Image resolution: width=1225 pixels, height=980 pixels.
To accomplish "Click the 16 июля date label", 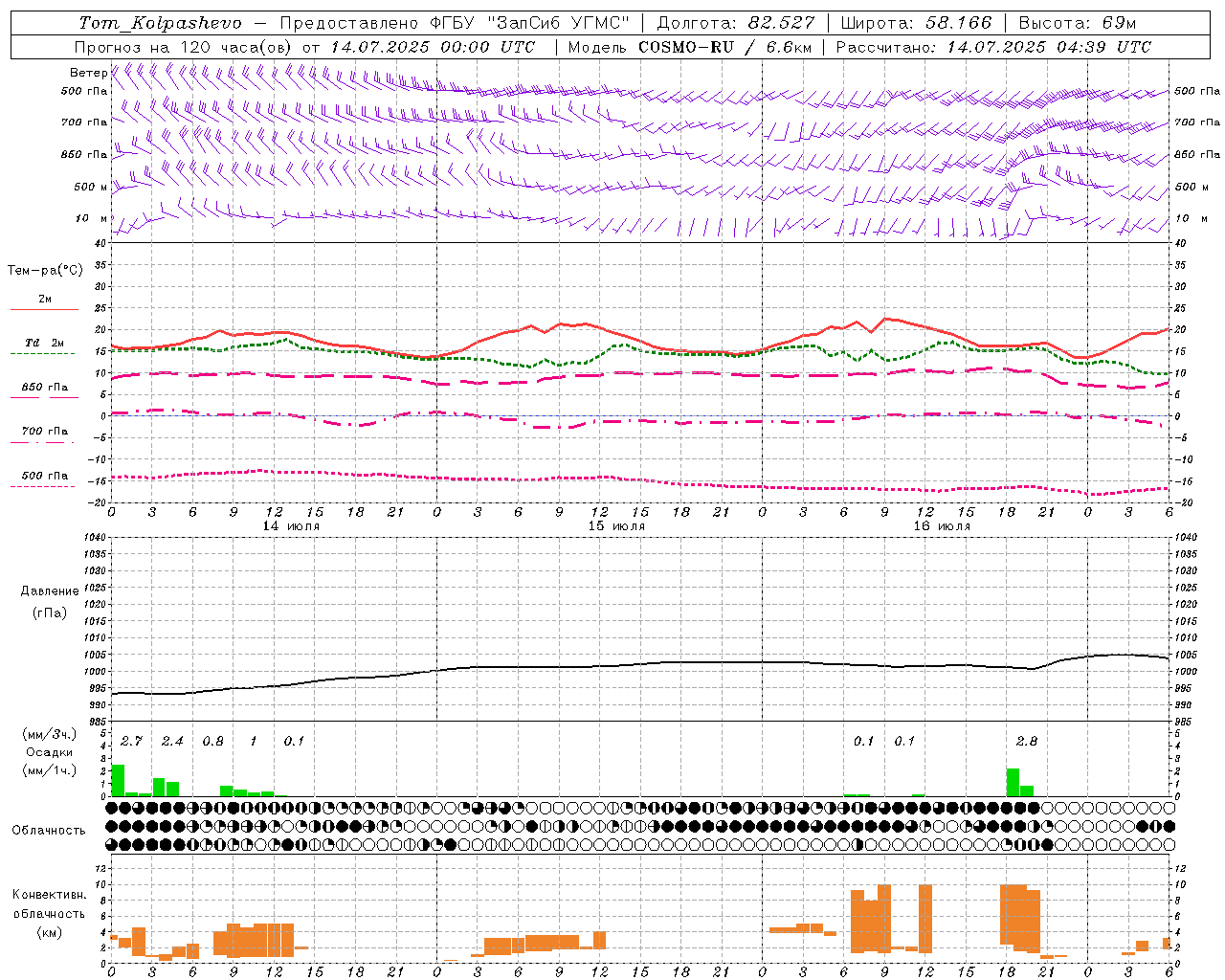I will click(x=942, y=525).
